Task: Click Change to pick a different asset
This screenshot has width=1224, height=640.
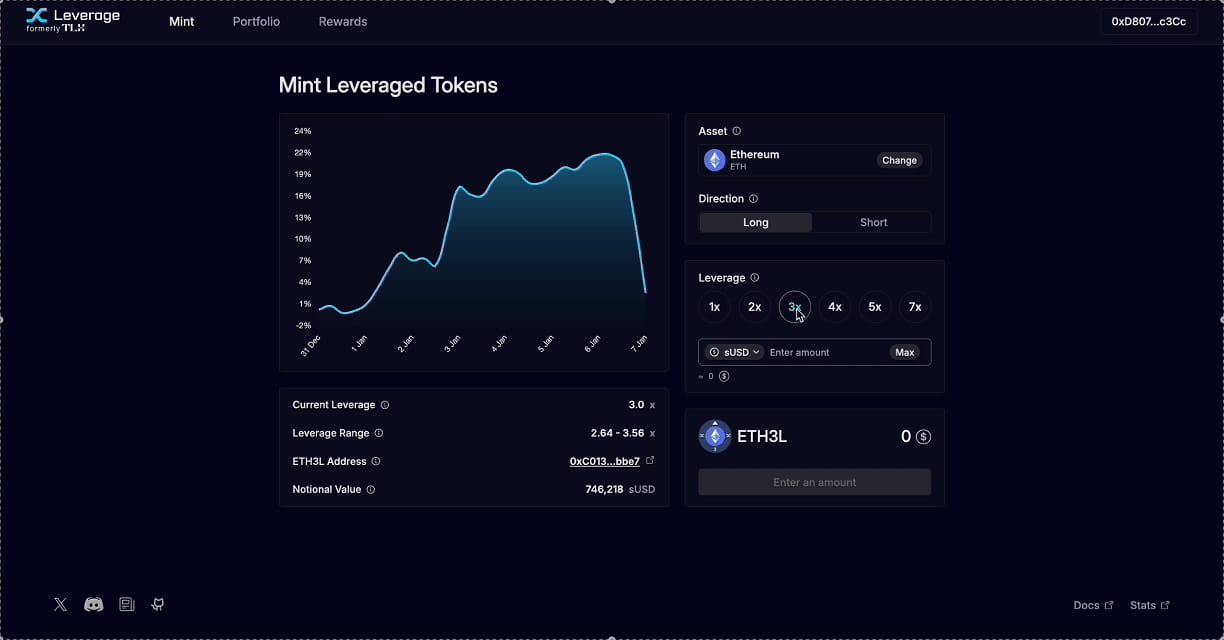Action: coord(899,160)
